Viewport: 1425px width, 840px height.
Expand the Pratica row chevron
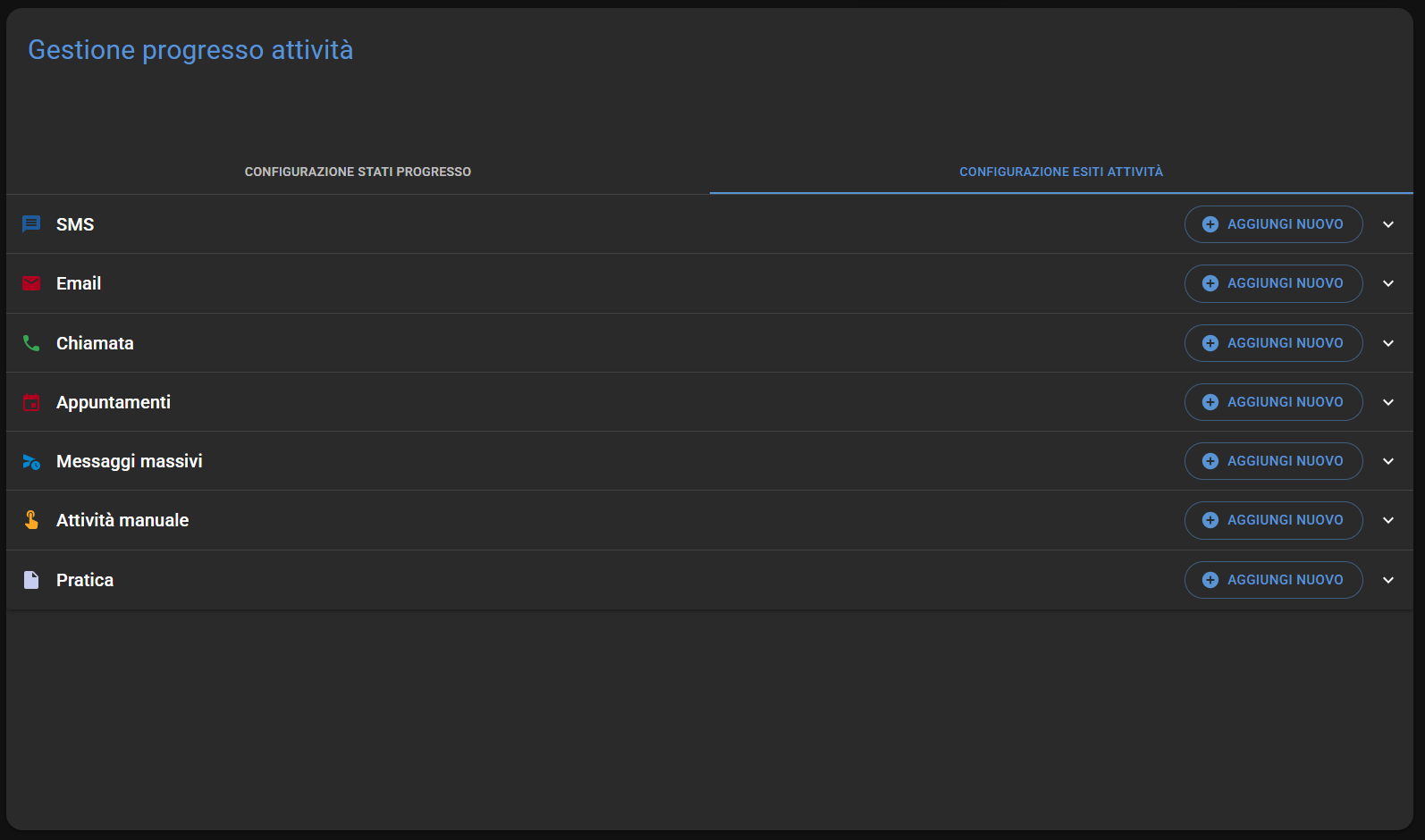point(1387,580)
